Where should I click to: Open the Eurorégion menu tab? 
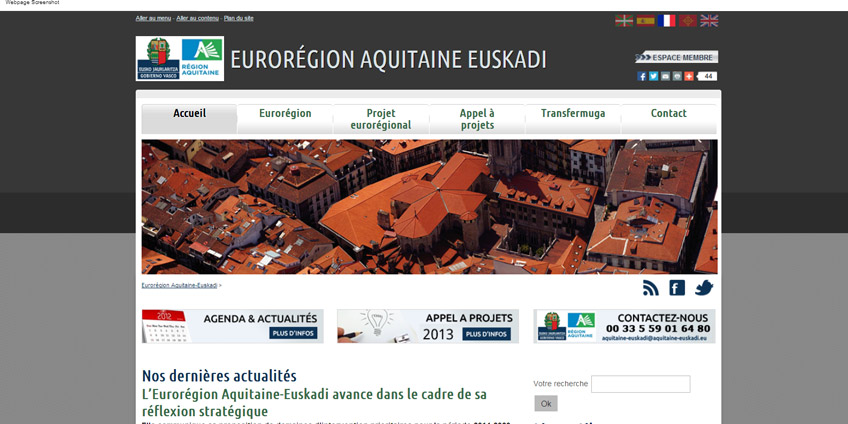[x=285, y=119]
